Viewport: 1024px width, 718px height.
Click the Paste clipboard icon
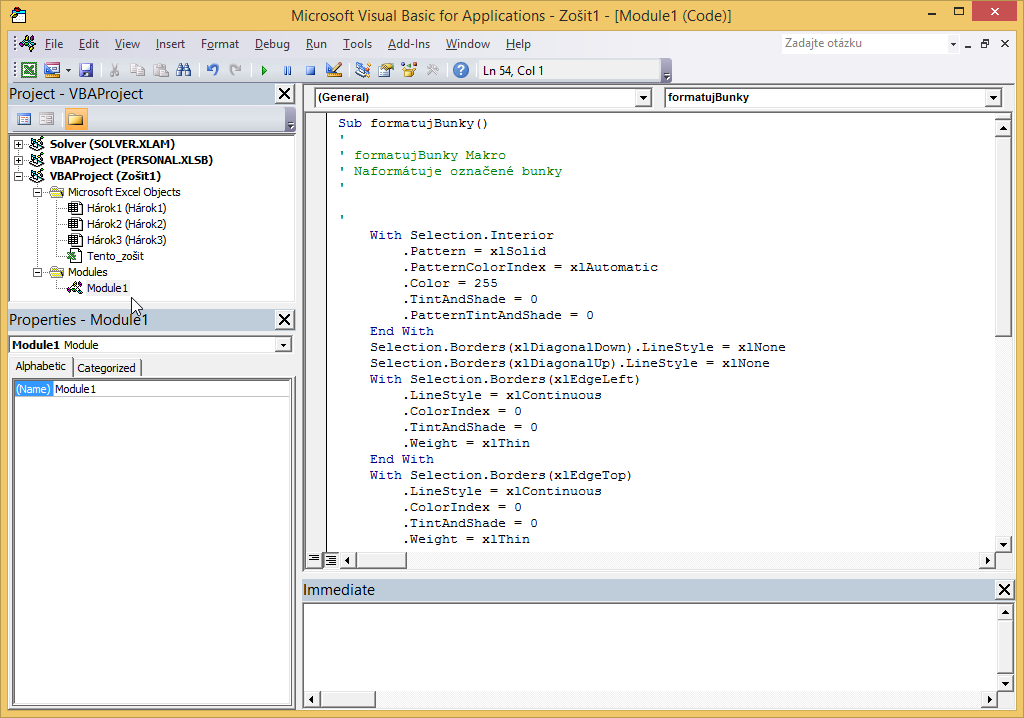161,70
